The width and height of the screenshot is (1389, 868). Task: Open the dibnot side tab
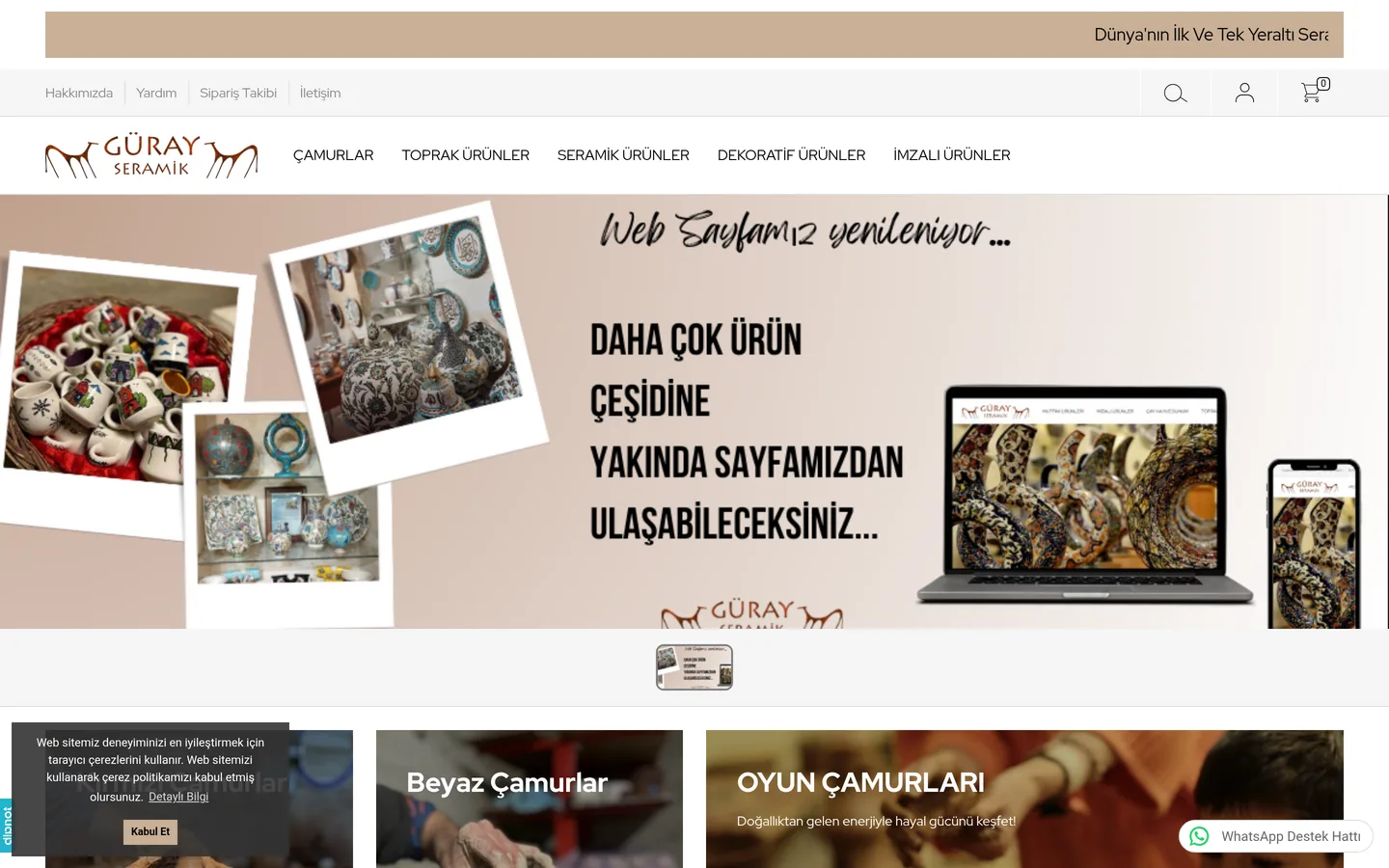tap(7, 827)
